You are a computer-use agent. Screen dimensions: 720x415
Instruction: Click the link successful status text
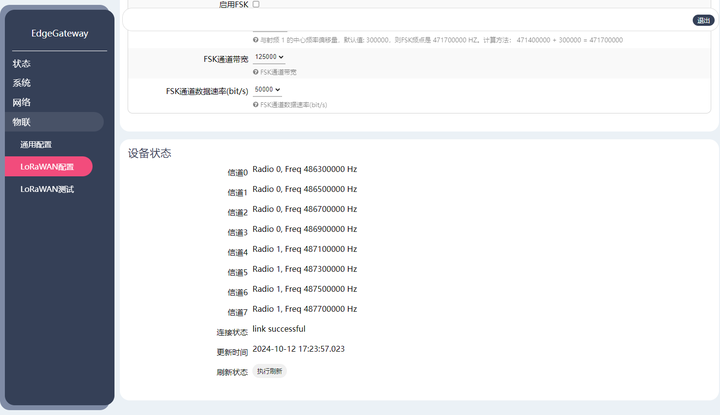pos(279,329)
